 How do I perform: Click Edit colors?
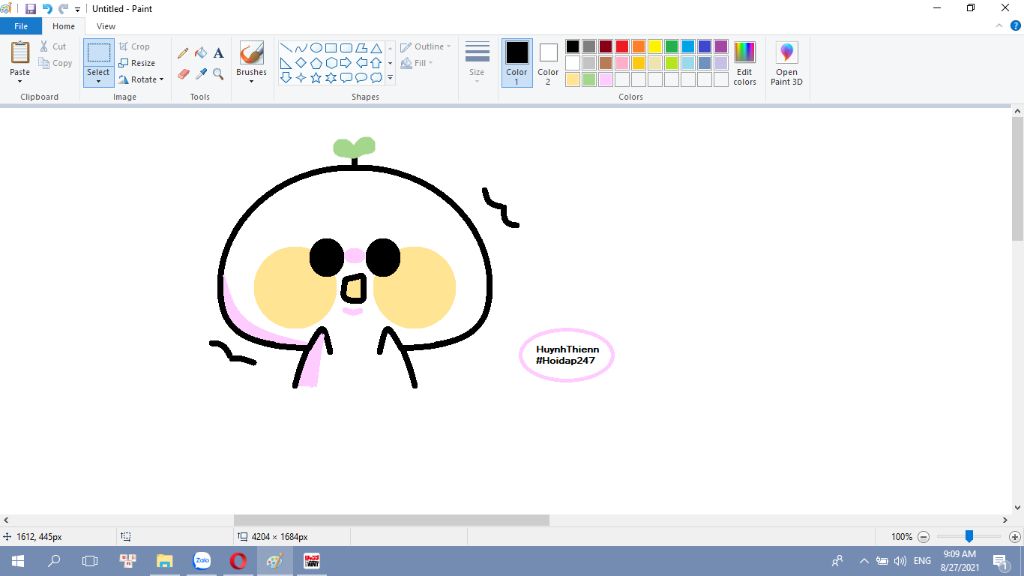[x=744, y=63]
